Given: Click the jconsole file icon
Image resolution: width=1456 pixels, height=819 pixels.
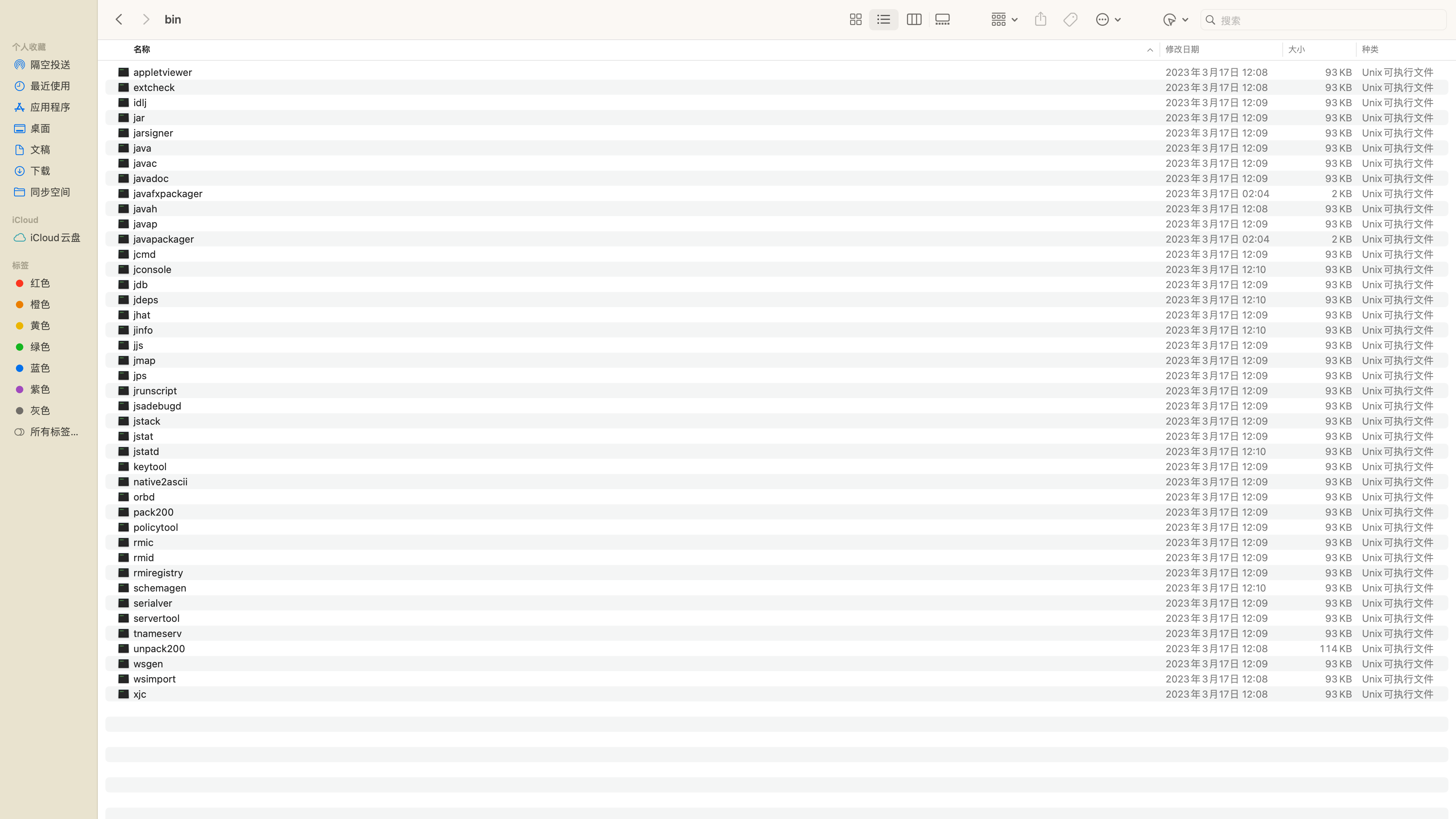Looking at the screenshot, I should (123, 270).
